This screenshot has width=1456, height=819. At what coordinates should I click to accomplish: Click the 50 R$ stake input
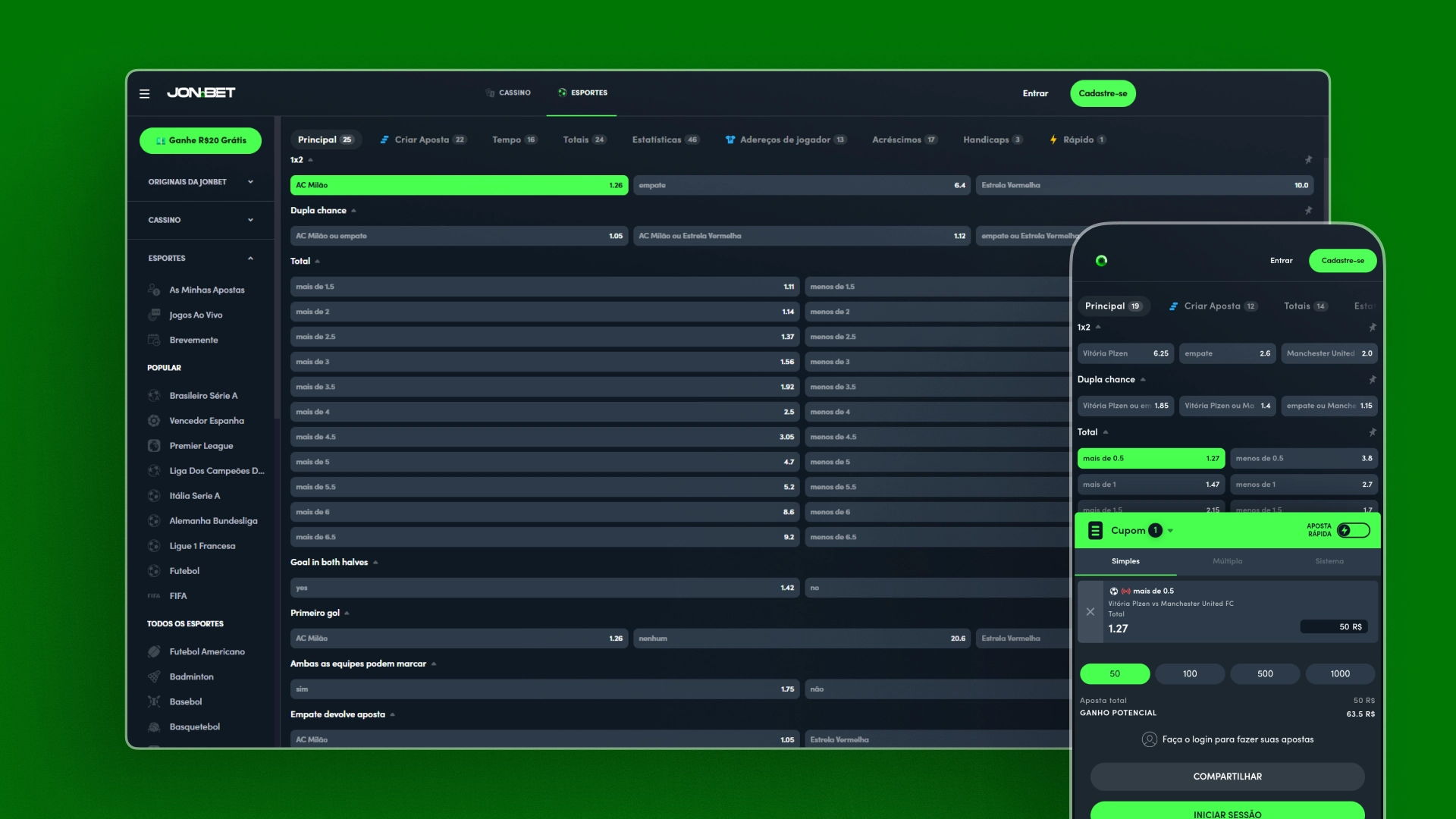point(1334,627)
